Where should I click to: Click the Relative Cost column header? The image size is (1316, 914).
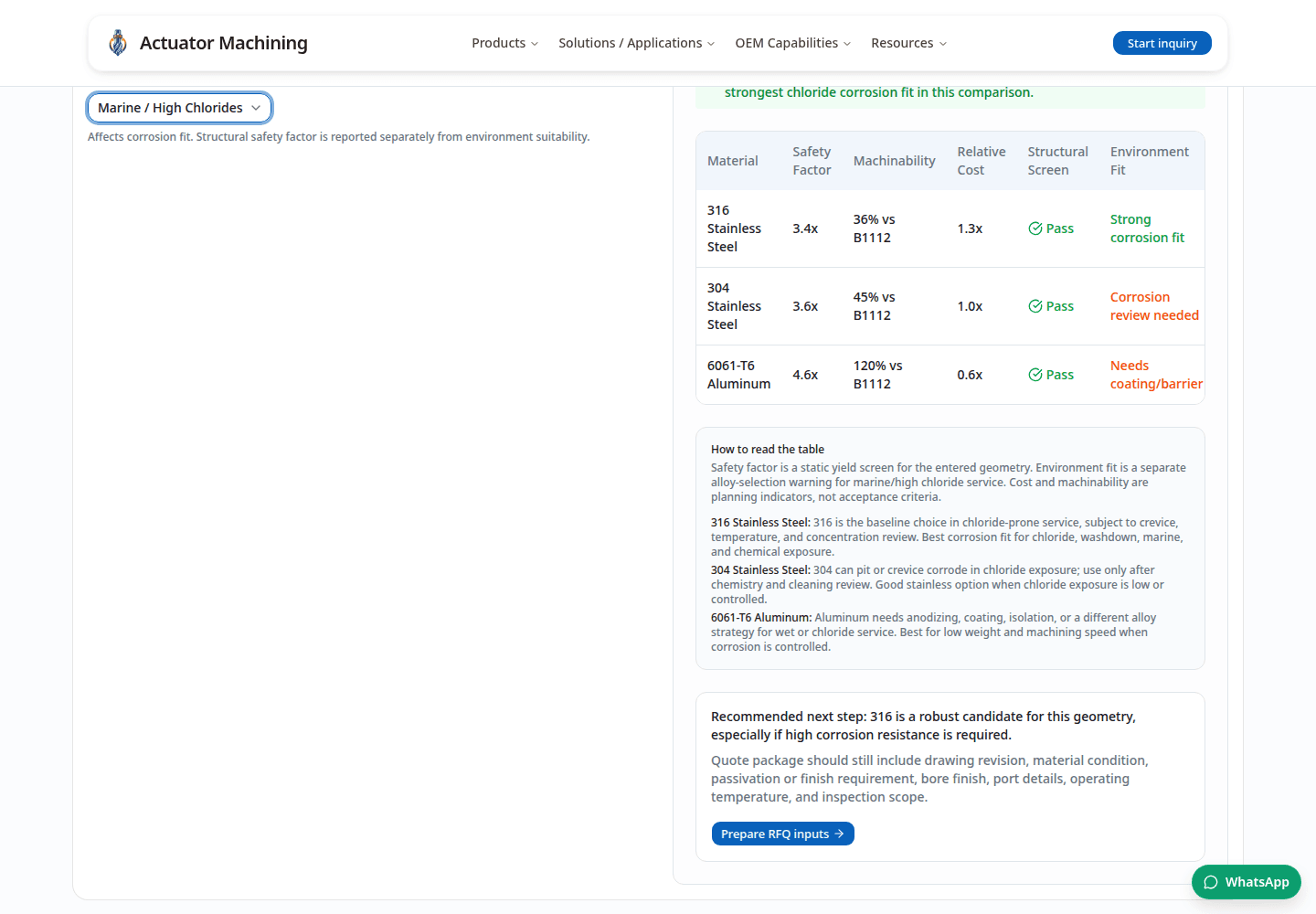pyautogui.click(x=982, y=161)
